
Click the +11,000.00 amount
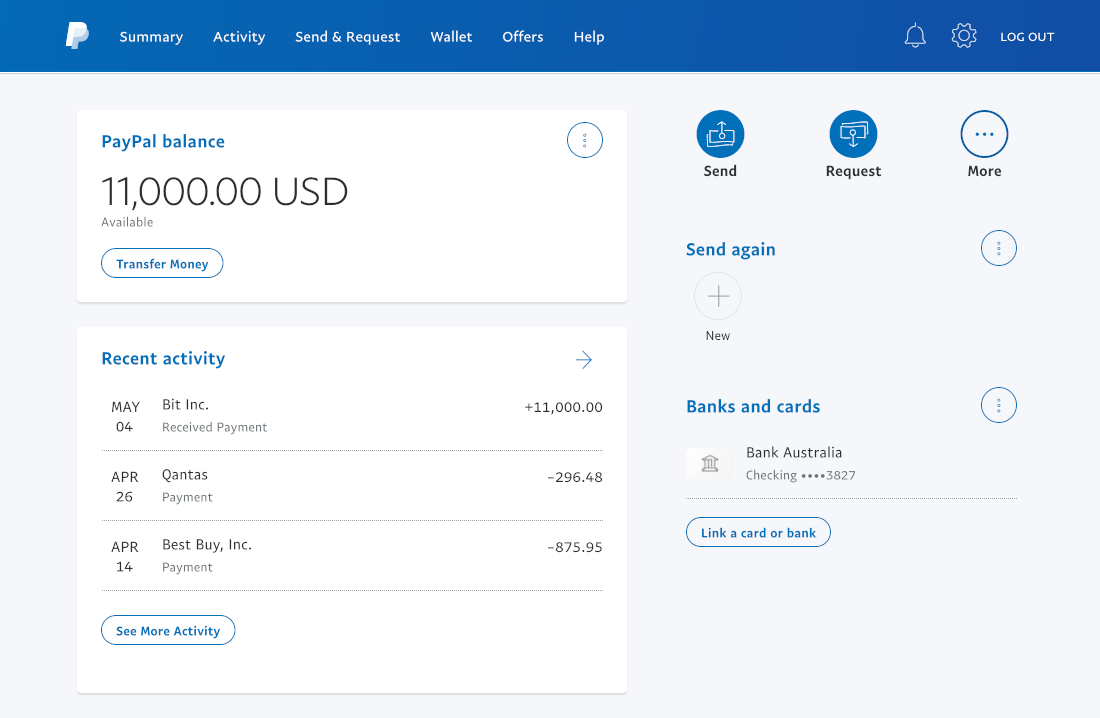tap(563, 407)
